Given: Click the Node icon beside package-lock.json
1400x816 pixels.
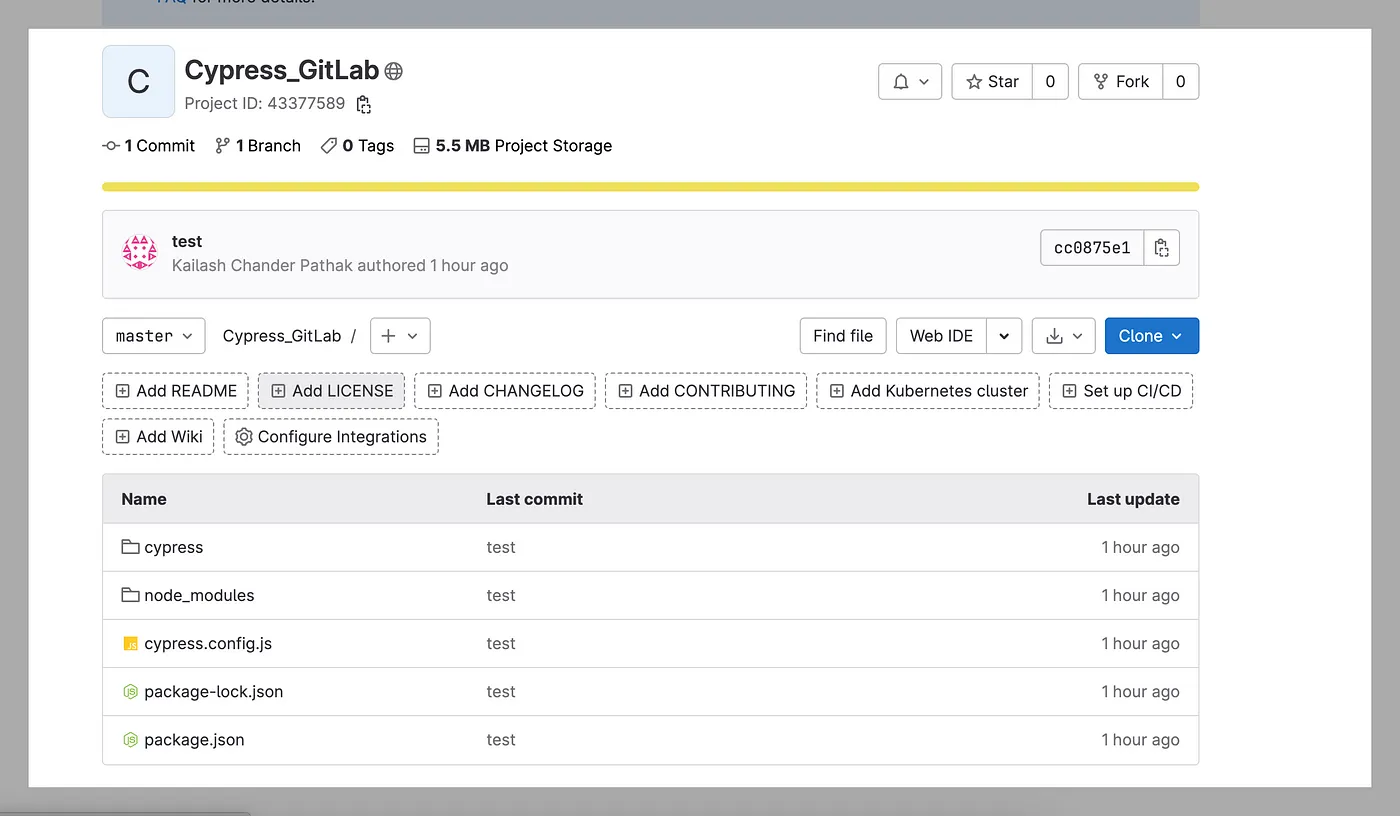Looking at the screenshot, I should click(130, 692).
